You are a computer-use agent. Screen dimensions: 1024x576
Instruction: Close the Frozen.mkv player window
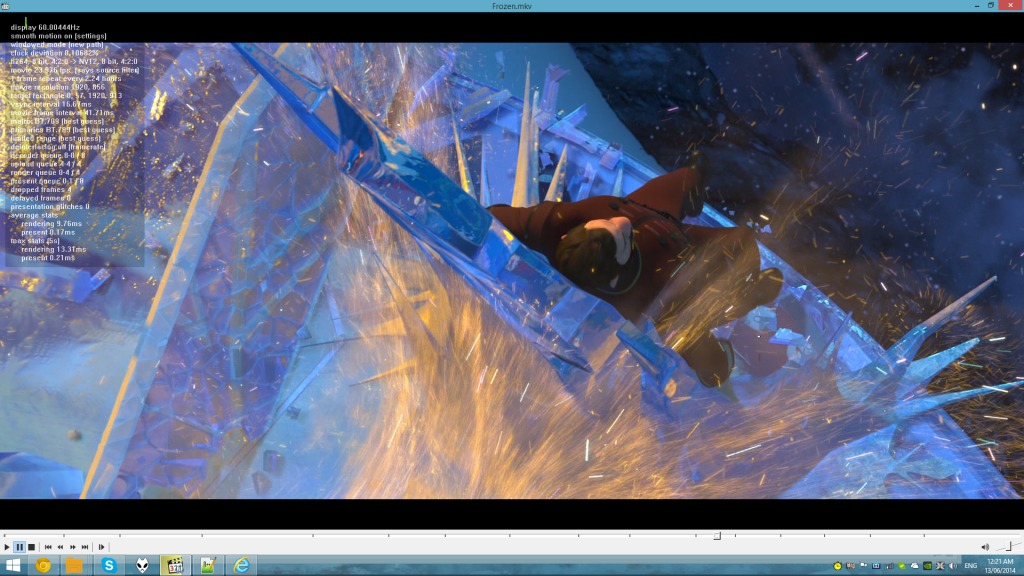1011,6
